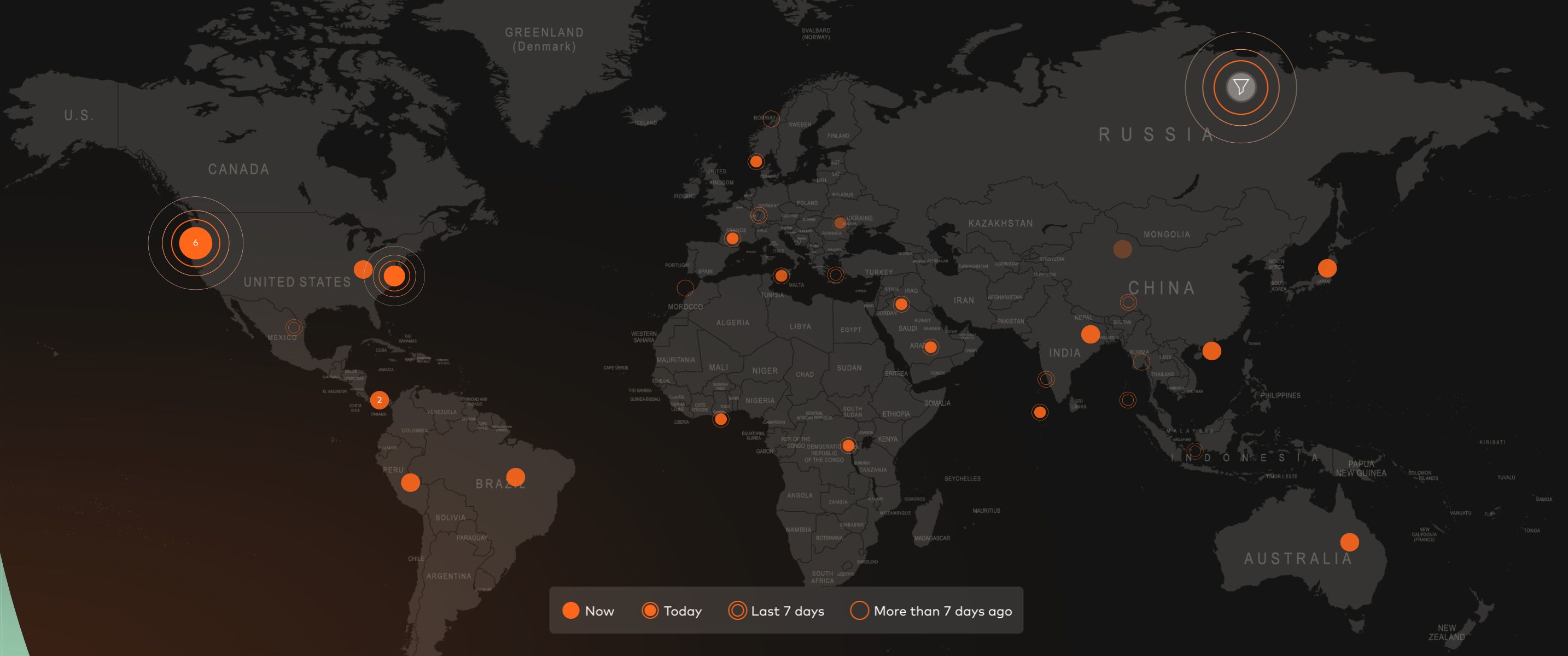Click the marker on southern China coast
Screen dimensions: 1568x656
tap(1211, 350)
